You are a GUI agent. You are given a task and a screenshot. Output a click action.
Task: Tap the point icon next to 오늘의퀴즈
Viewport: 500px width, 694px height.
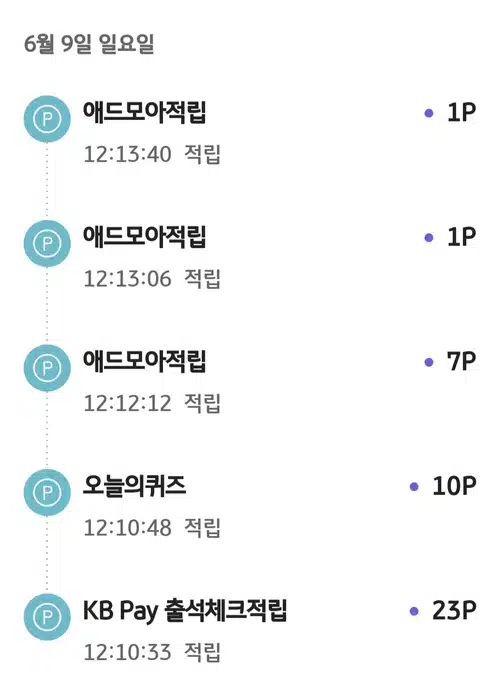tap(47, 492)
